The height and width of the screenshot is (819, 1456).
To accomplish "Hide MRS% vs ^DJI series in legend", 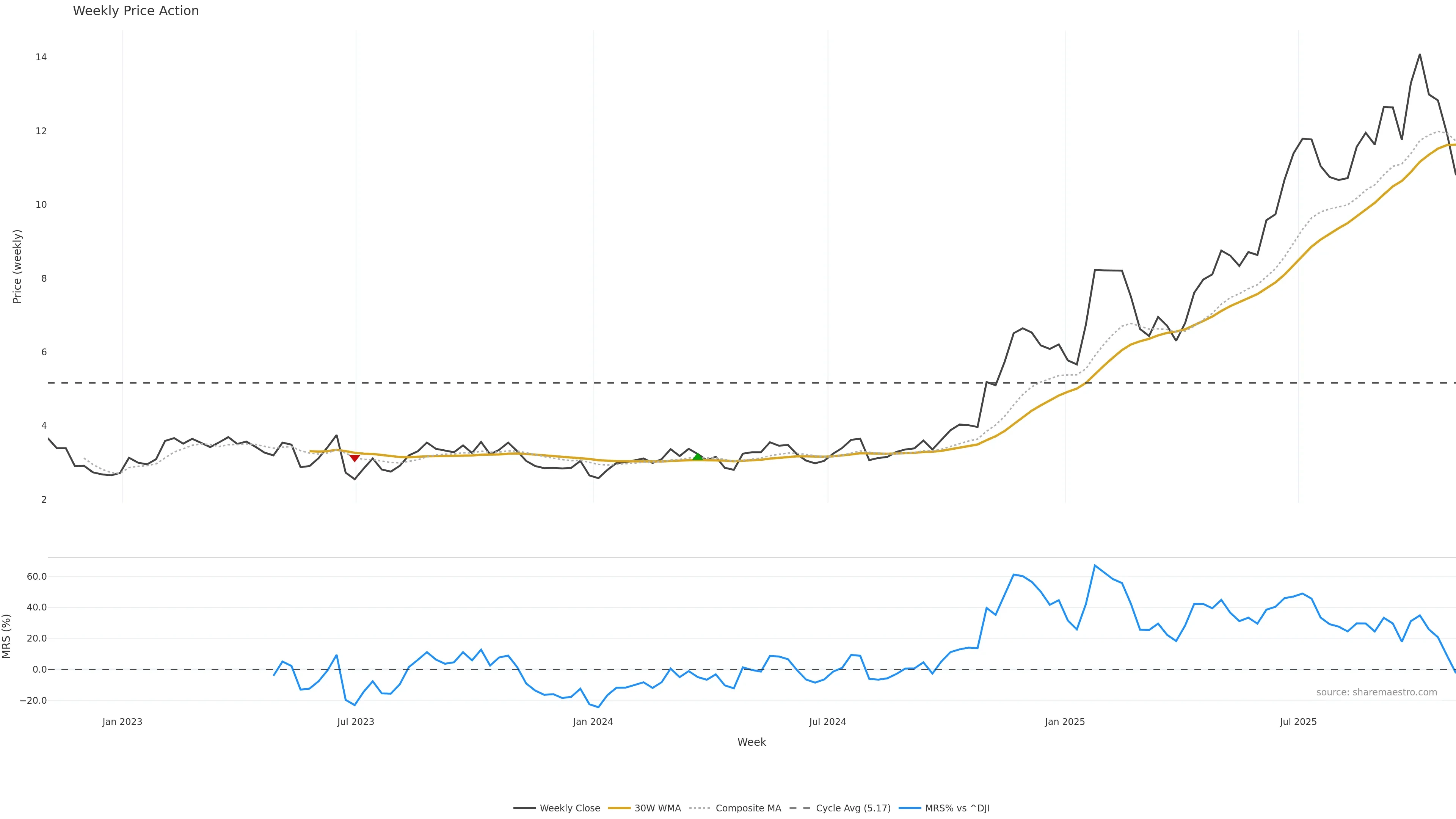I will (x=957, y=808).
